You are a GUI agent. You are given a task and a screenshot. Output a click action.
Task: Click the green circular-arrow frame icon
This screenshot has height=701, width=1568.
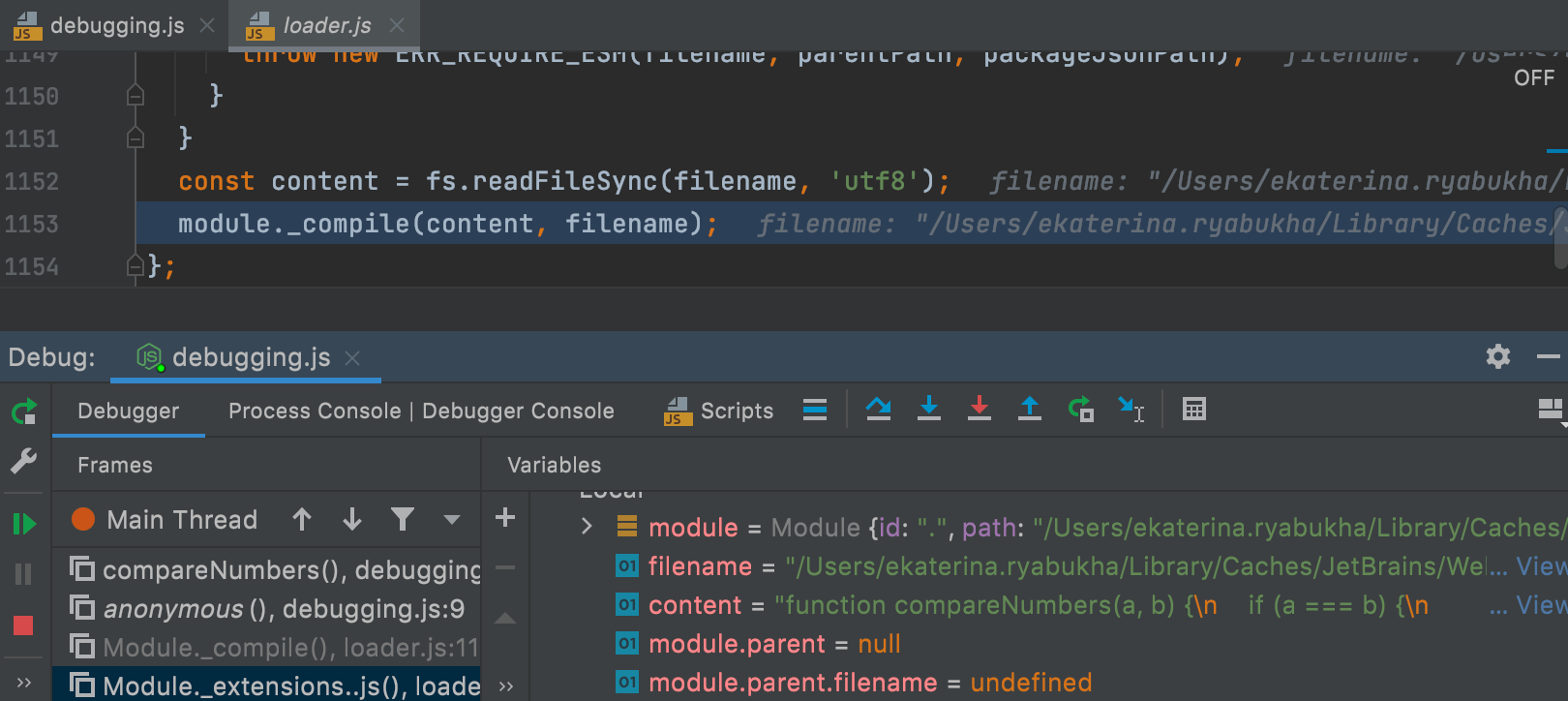pos(1080,410)
